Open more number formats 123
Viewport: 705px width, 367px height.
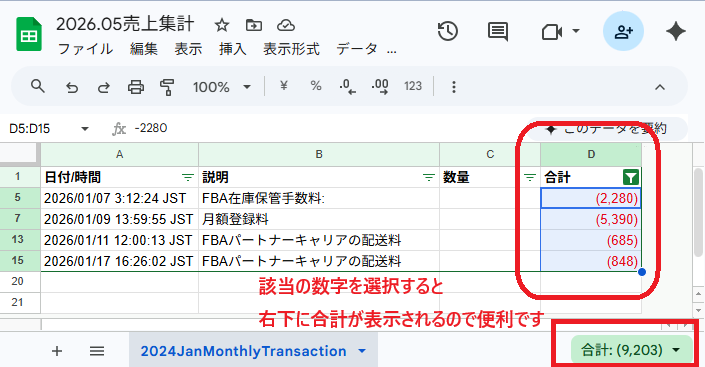coord(413,86)
